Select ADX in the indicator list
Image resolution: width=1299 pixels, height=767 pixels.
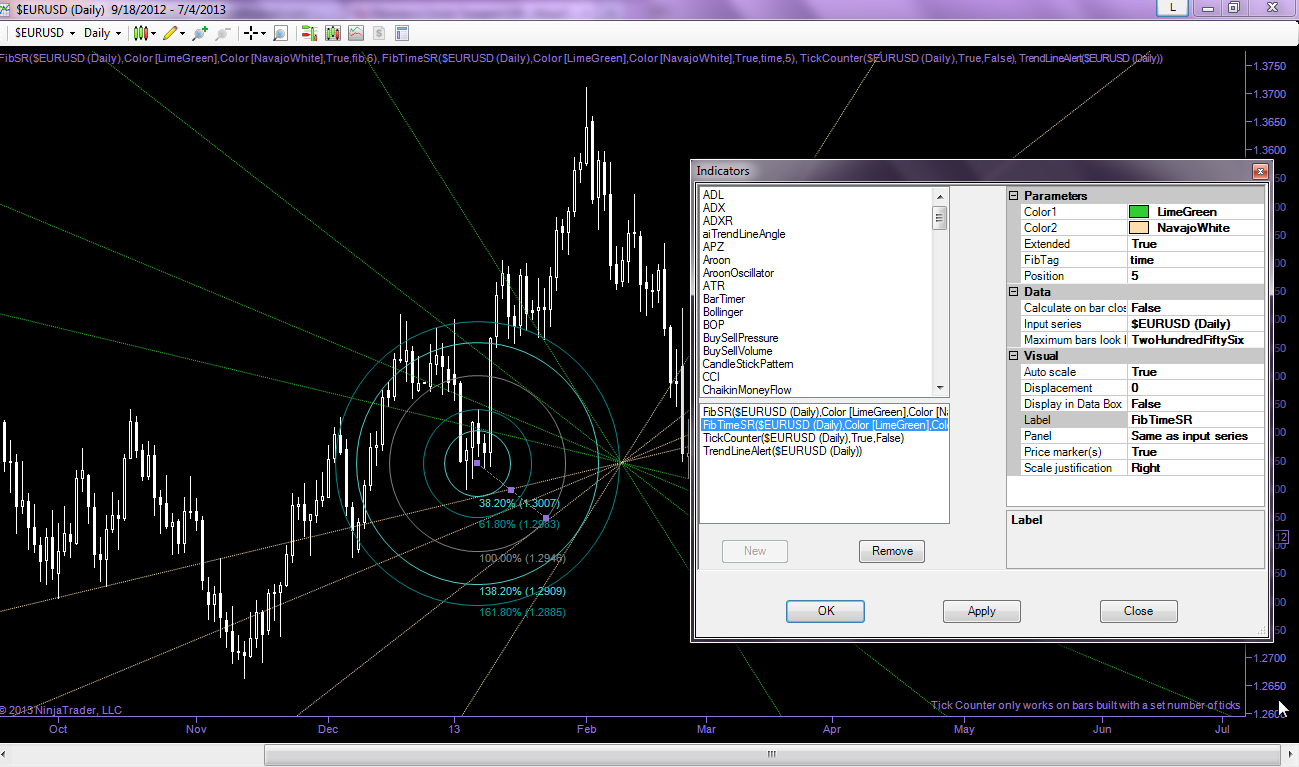pos(713,208)
